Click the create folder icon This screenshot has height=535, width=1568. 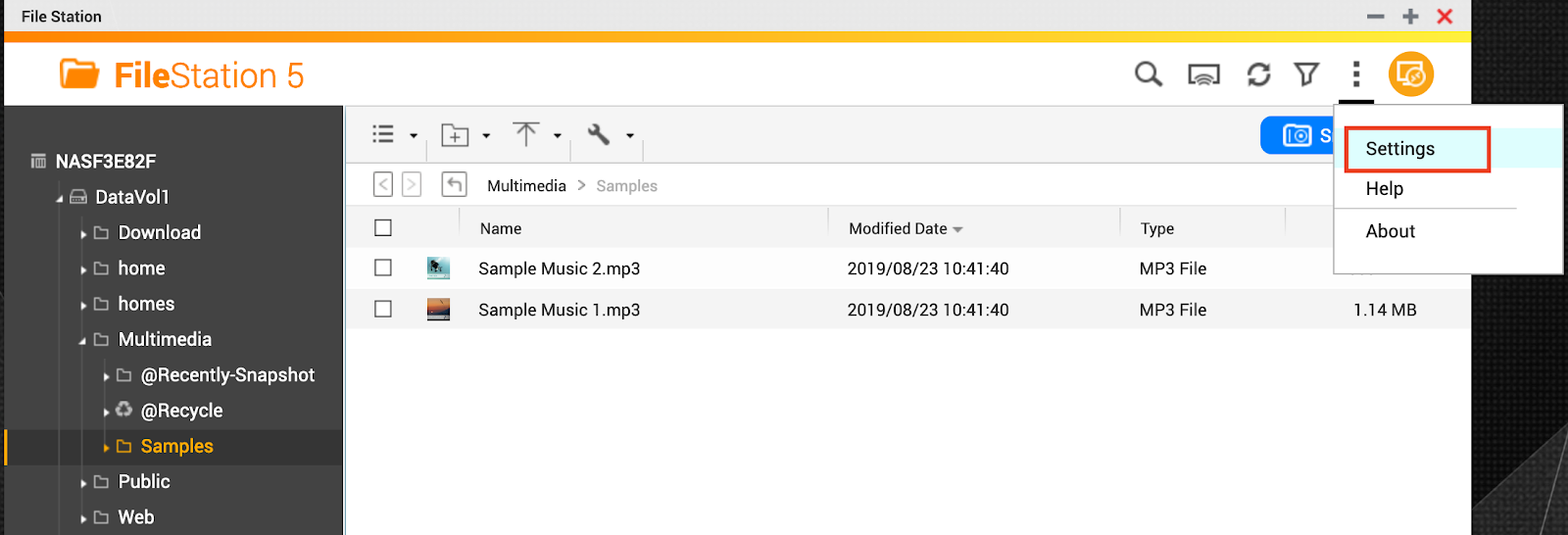click(x=455, y=135)
